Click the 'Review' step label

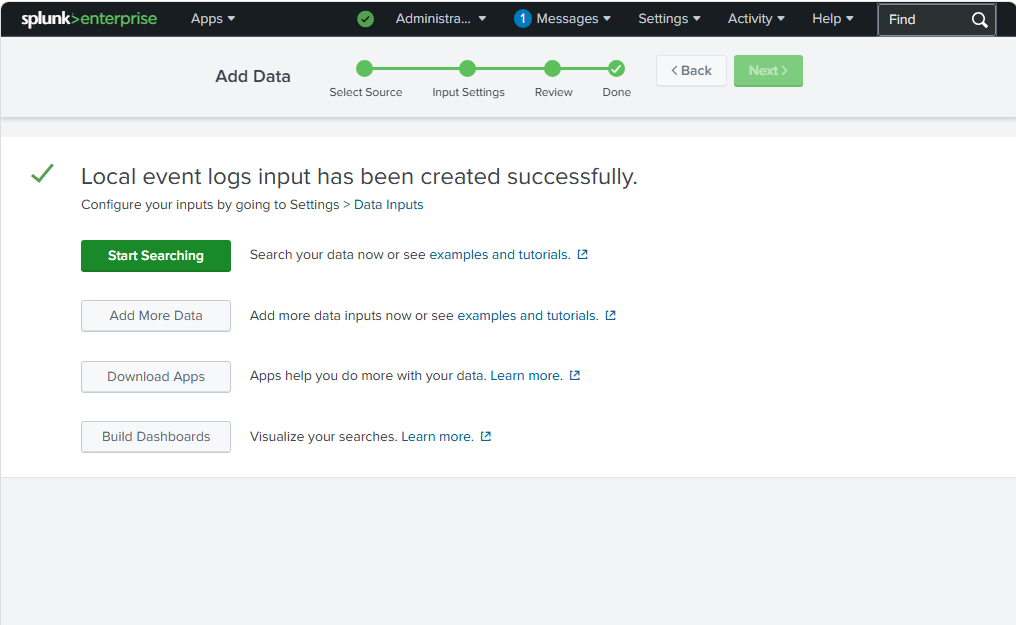tap(553, 92)
